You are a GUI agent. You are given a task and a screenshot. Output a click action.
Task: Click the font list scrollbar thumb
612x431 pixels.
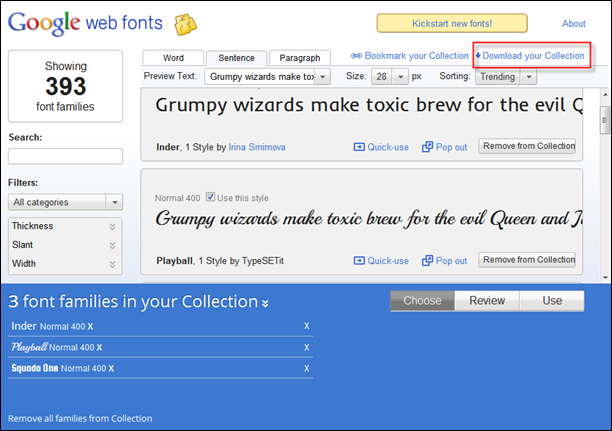pyautogui.click(x=605, y=120)
